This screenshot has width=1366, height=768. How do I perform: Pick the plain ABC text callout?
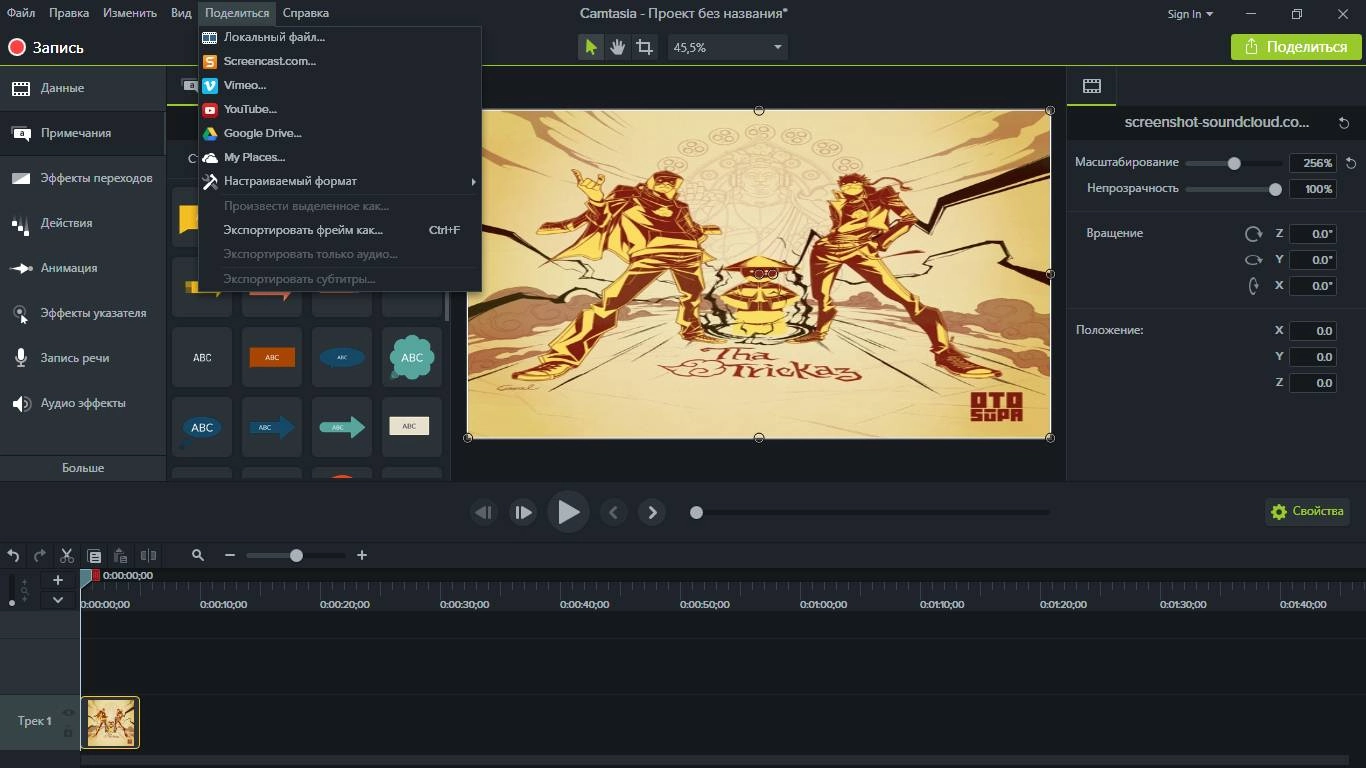pyautogui.click(x=202, y=357)
